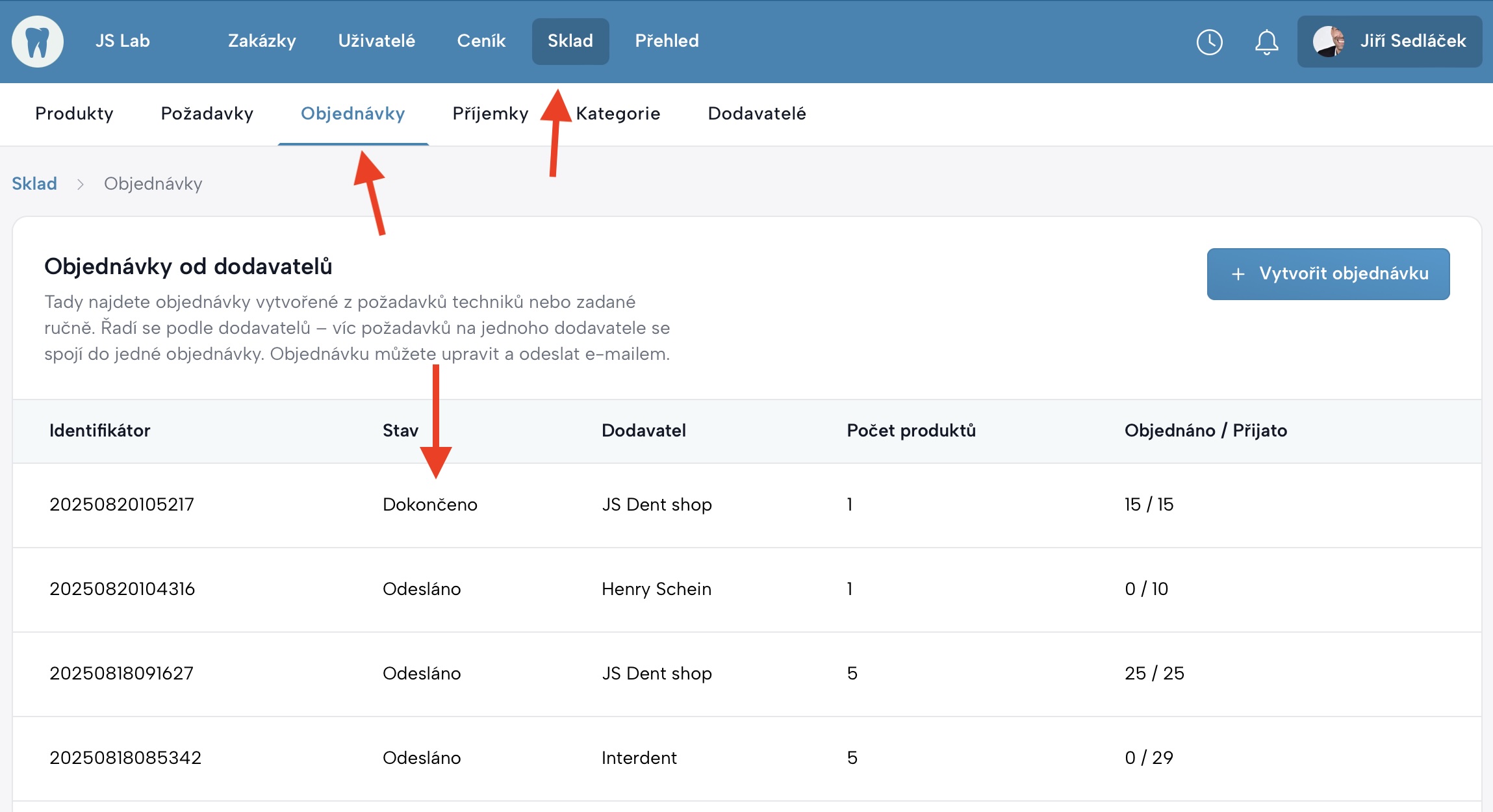Open the Uživatelé section
The width and height of the screenshot is (1493, 812).
(x=376, y=41)
